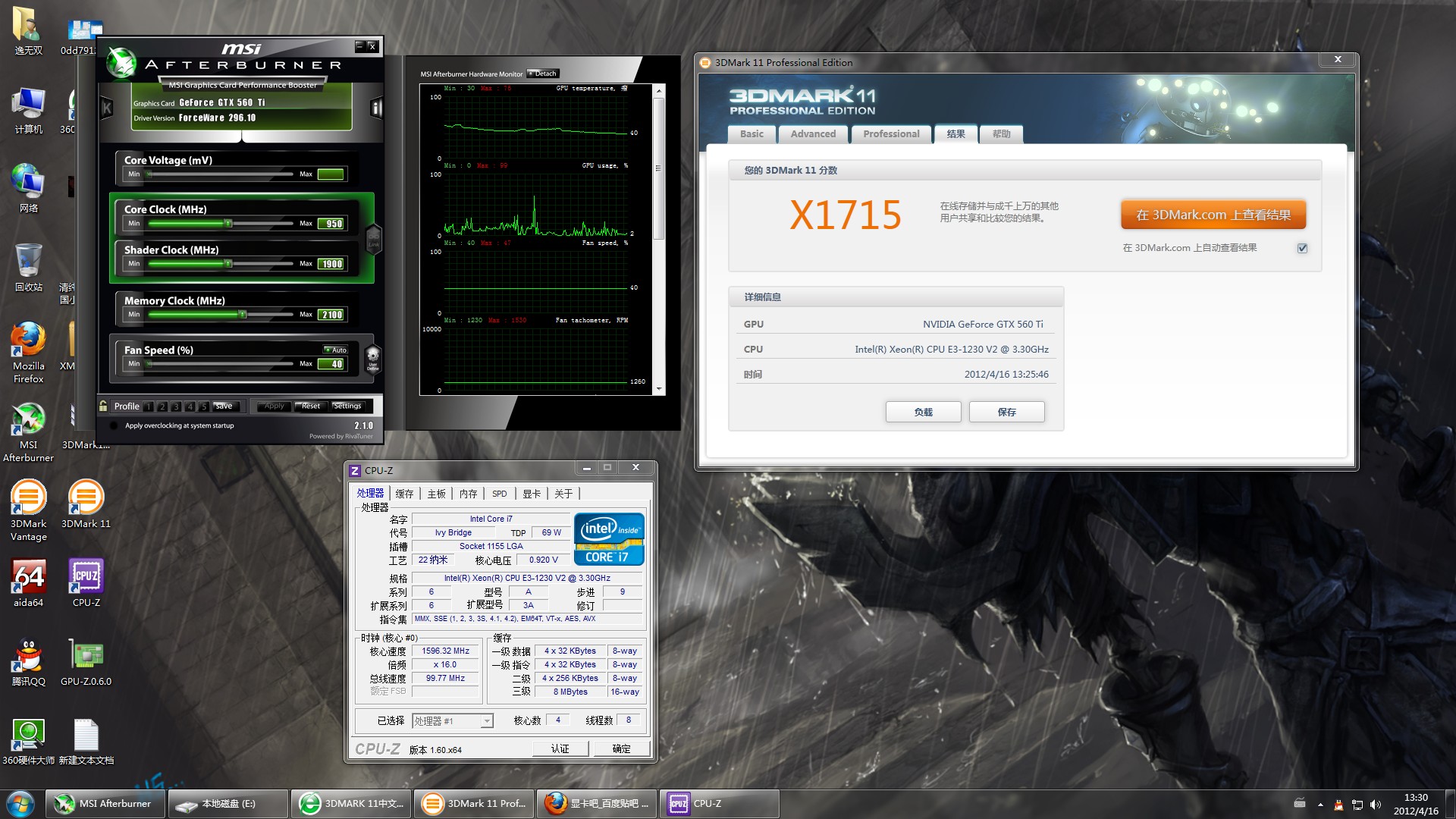Open the 新建文本文档 text file icon

coord(86,741)
